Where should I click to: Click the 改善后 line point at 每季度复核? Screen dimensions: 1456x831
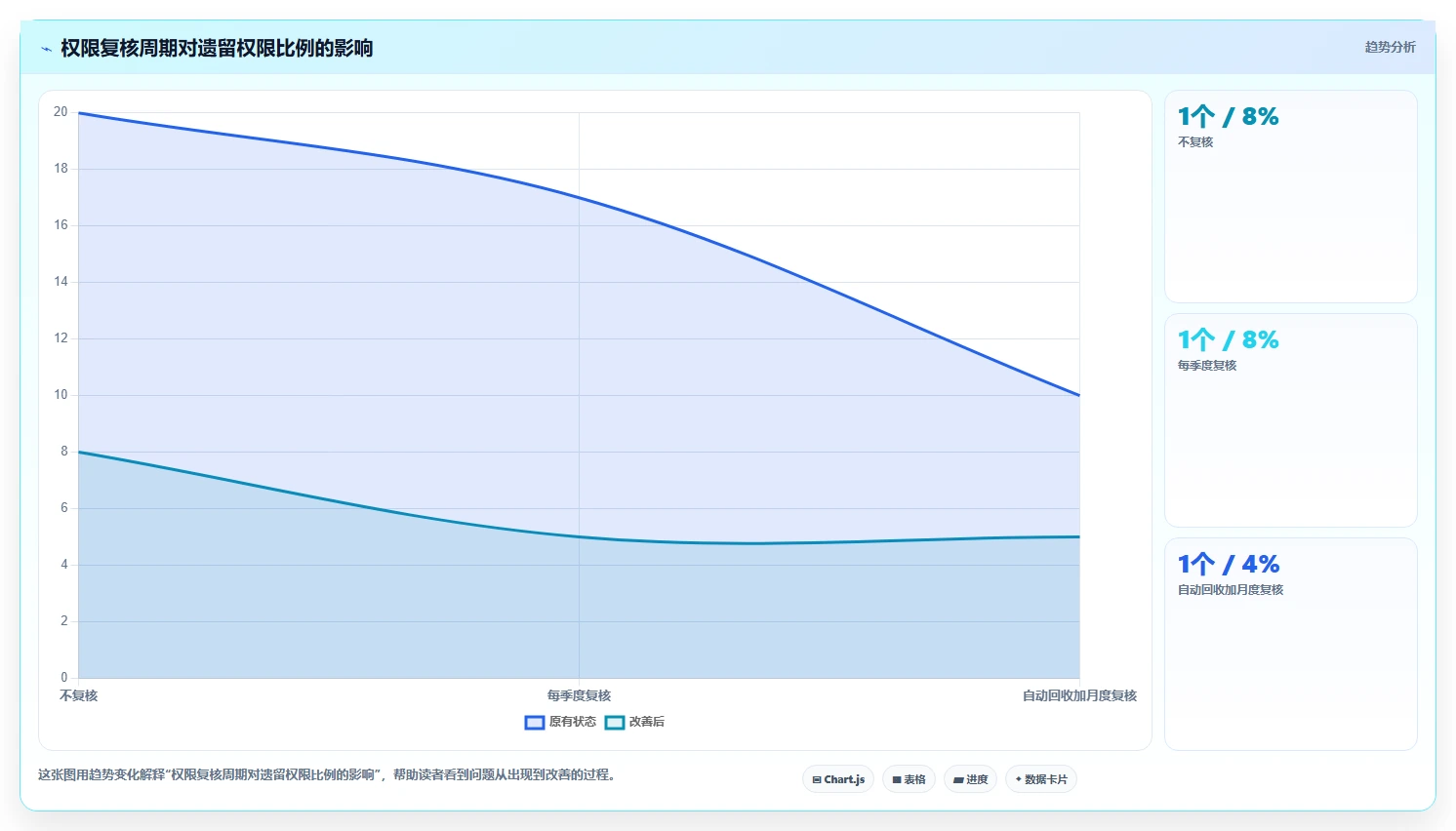579,536
